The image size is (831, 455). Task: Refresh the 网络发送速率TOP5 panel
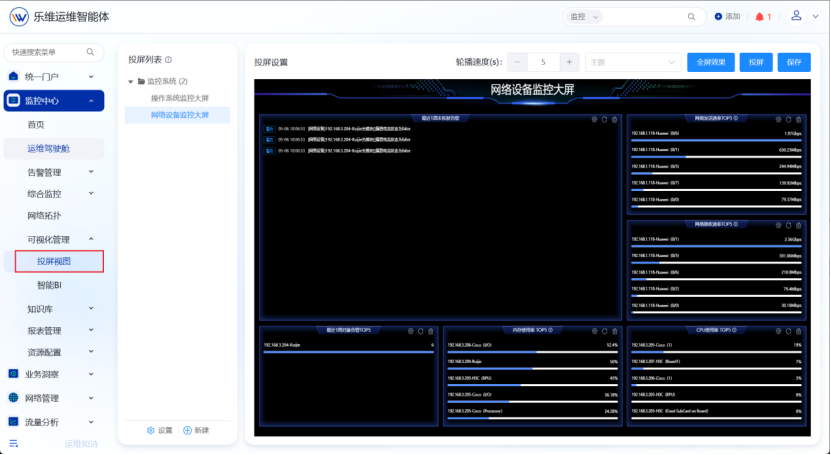click(x=789, y=120)
